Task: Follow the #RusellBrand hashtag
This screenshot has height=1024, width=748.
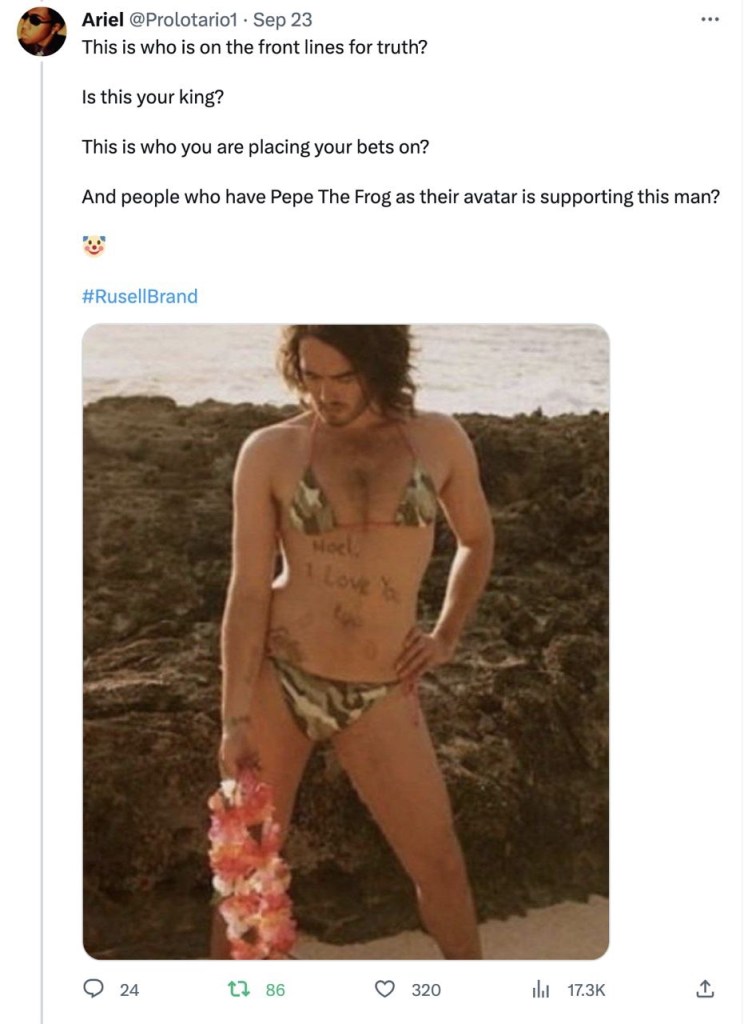Action: pos(140,296)
